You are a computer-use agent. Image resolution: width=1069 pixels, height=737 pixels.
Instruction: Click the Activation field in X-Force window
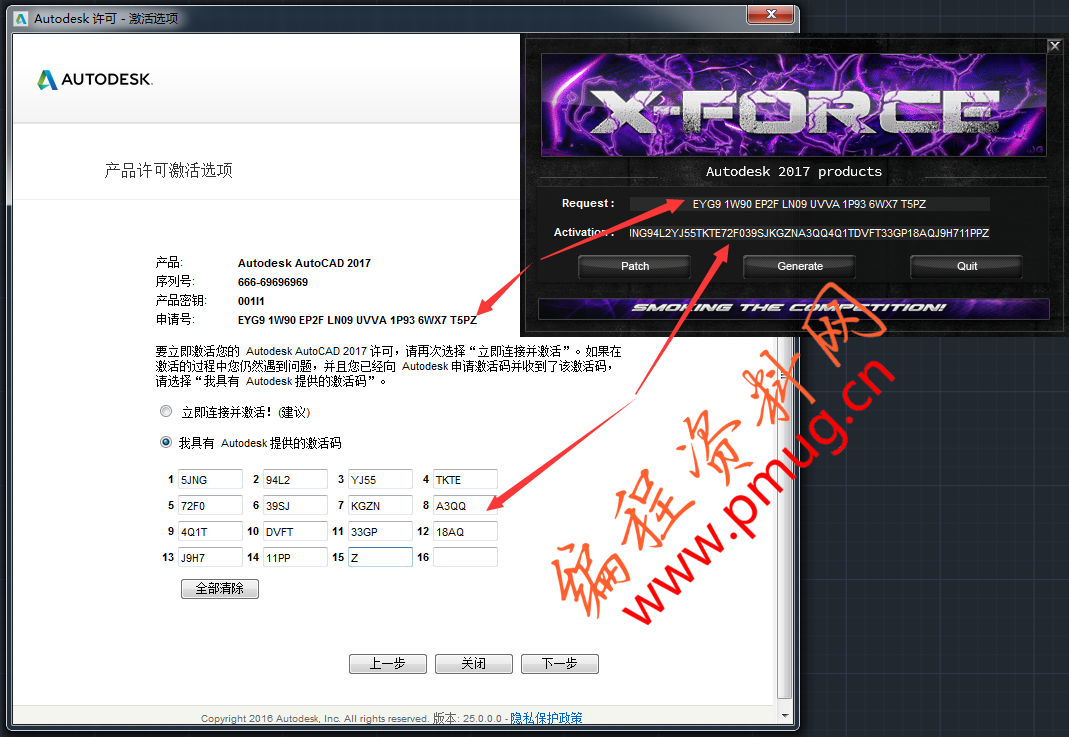click(809, 233)
